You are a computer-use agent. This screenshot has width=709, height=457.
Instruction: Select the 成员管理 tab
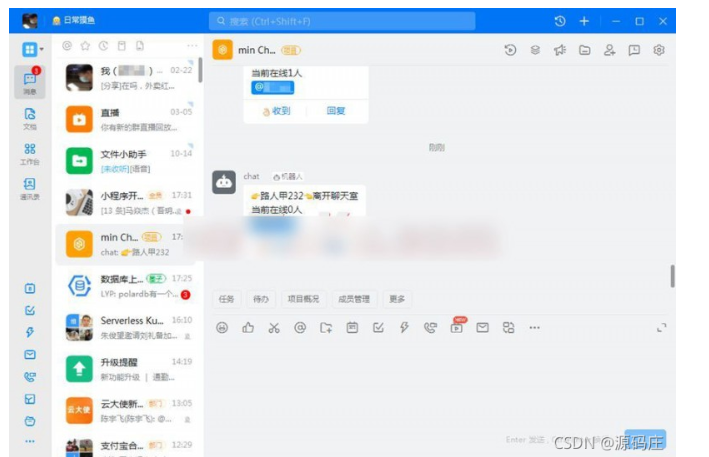coord(354,299)
